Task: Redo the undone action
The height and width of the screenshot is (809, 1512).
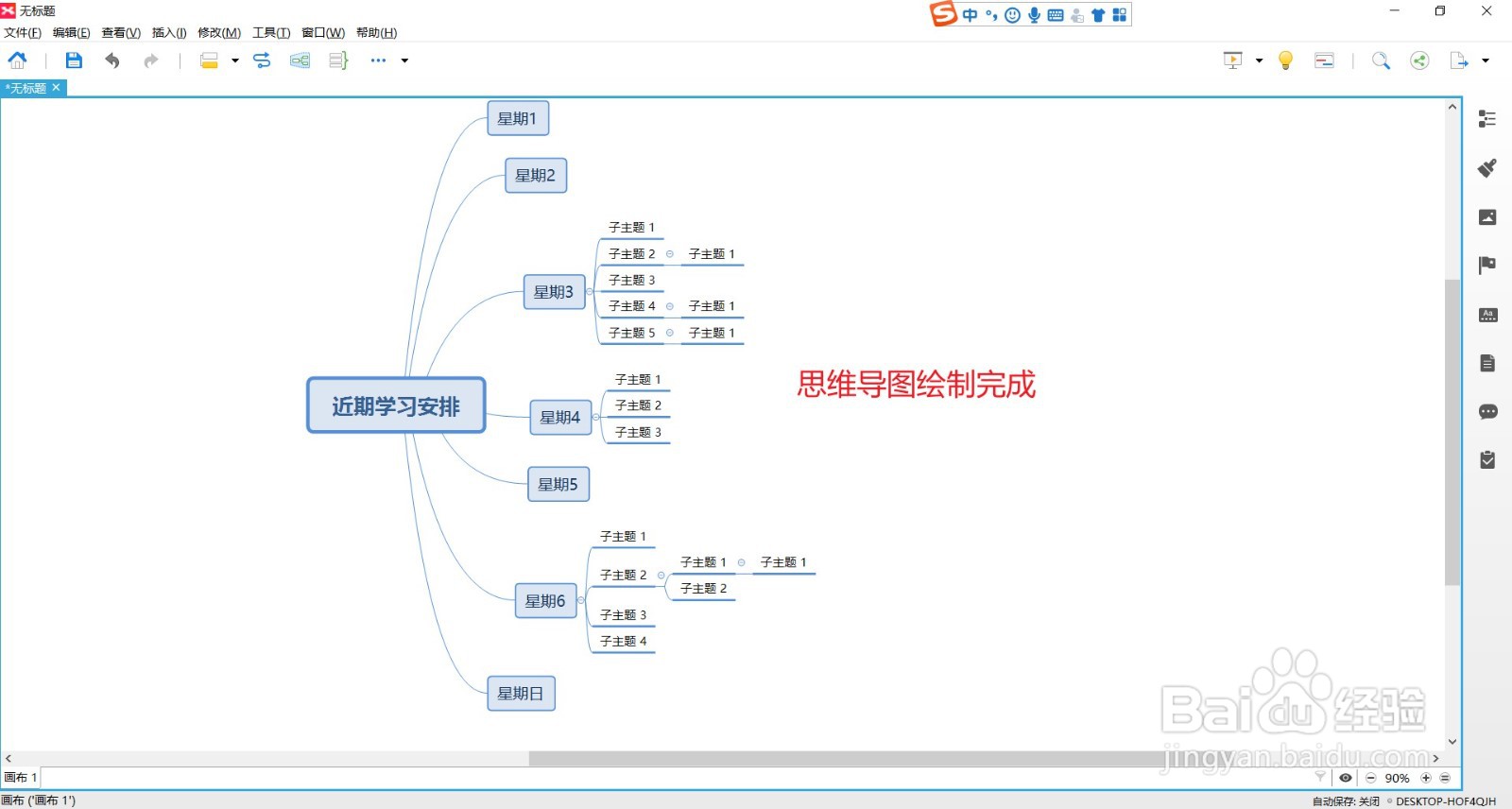Action: (x=150, y=60)
